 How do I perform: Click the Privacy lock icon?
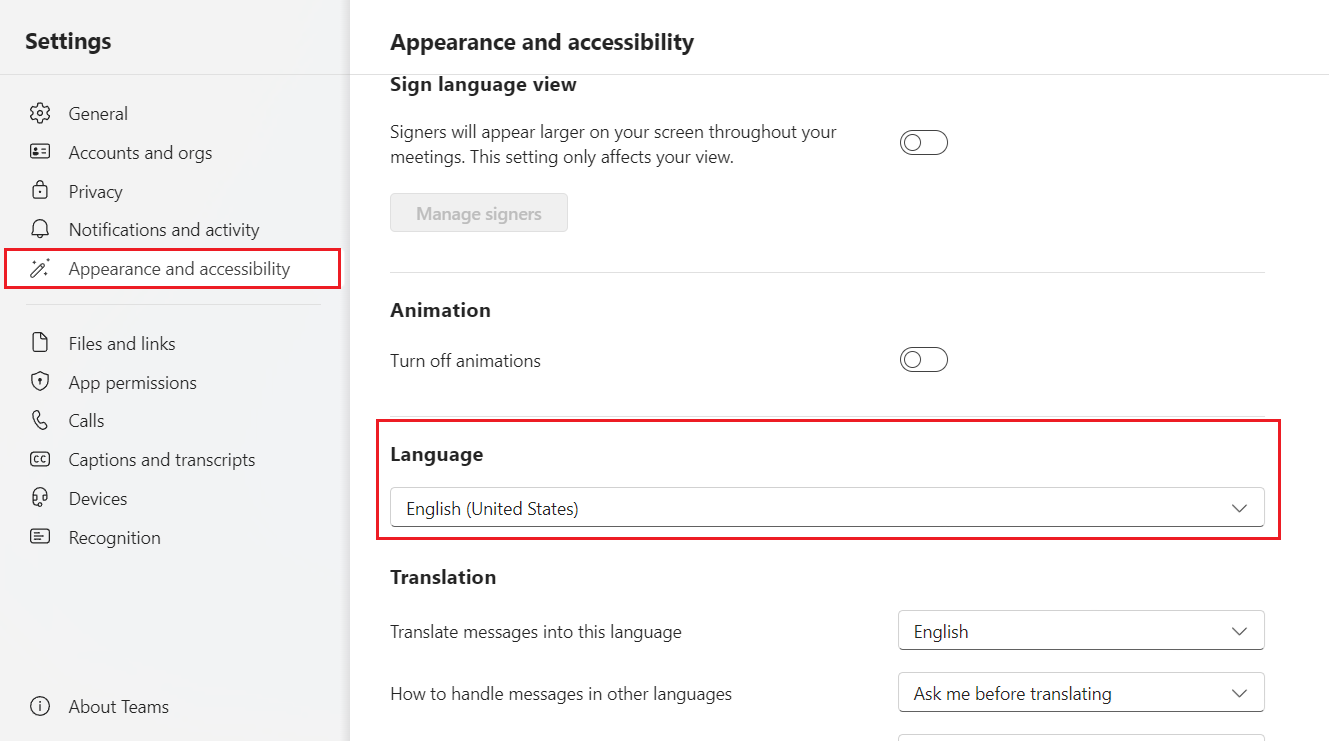pyautogui.click(x=40, y=191)
